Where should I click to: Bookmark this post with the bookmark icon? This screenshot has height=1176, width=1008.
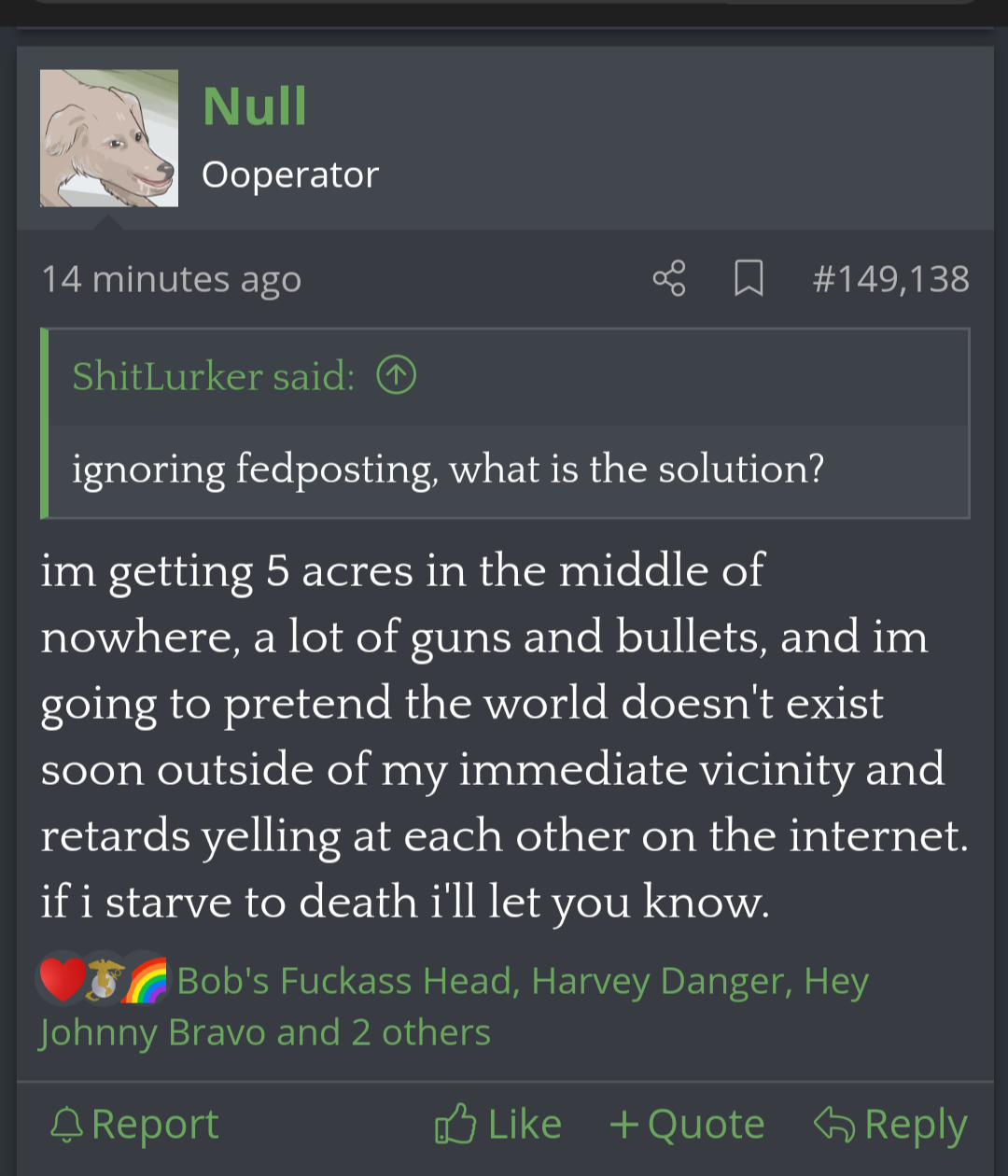point(749,278)
